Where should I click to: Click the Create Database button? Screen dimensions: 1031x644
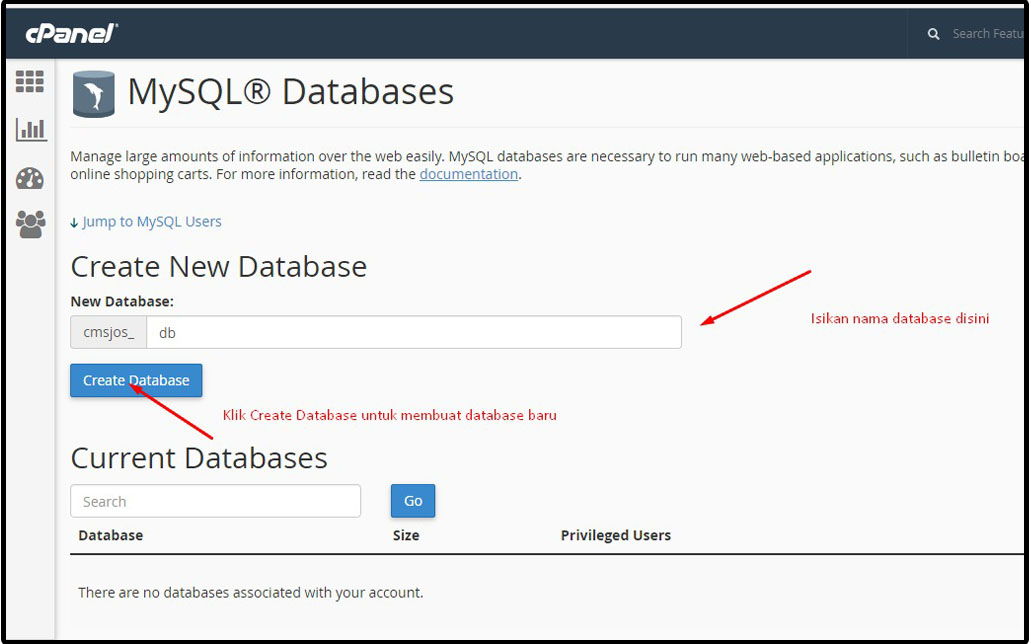click(x=136, y=380)
